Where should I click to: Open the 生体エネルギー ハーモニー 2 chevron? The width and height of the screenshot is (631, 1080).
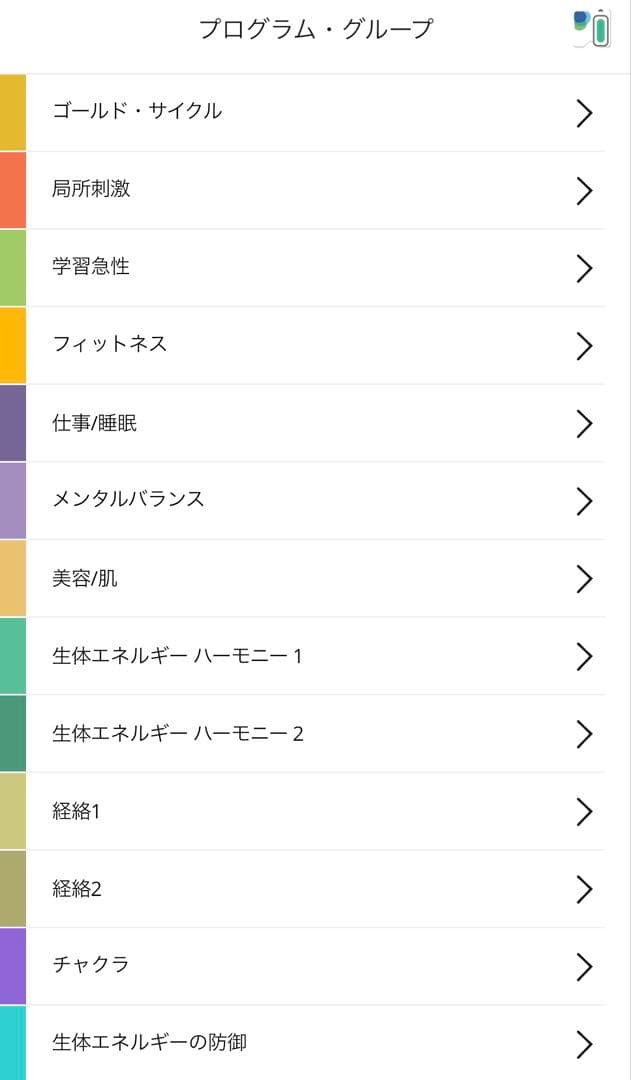coord(585,734)
